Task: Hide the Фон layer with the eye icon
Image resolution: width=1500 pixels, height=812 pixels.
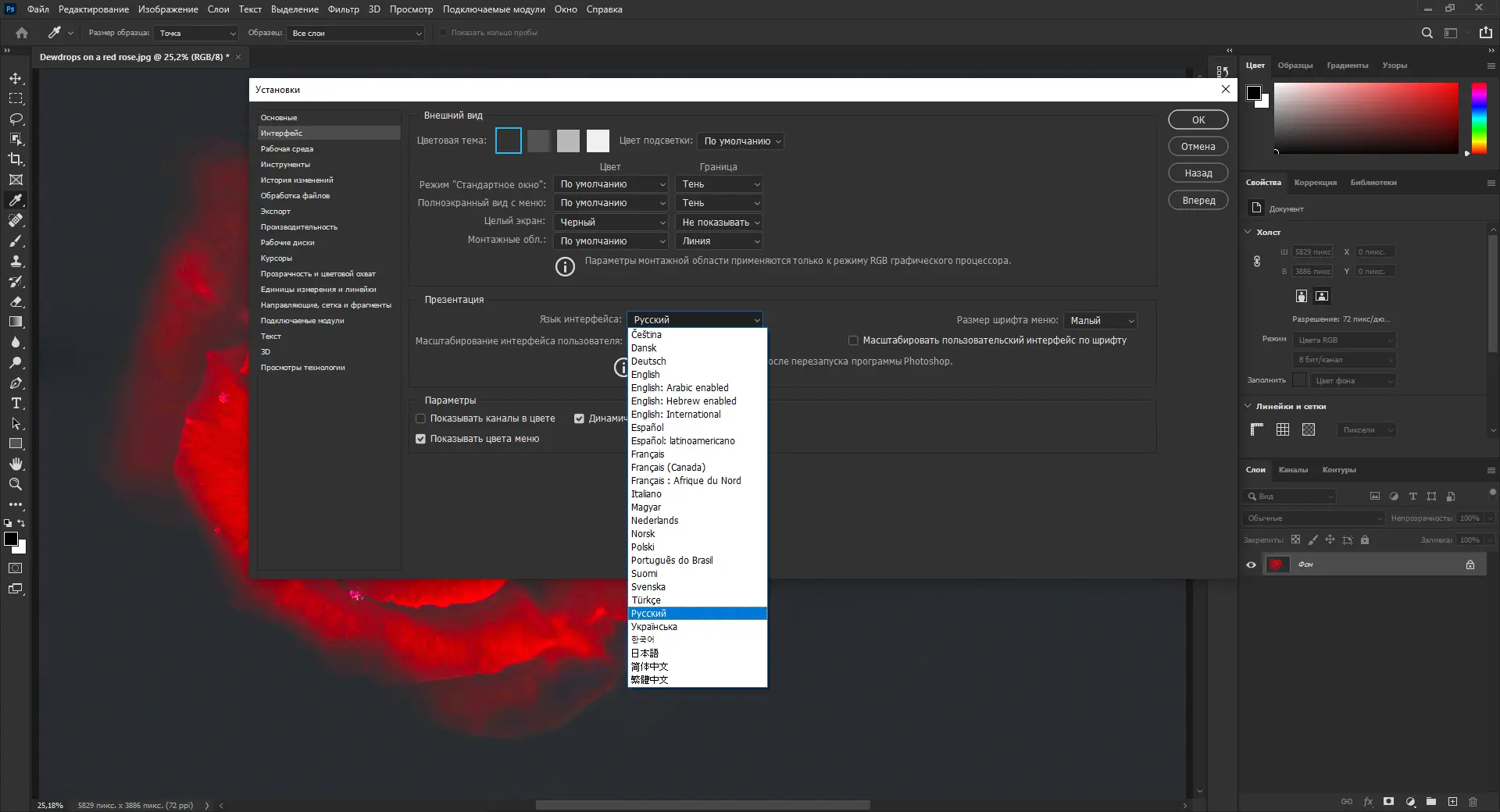Action: 1251,564
